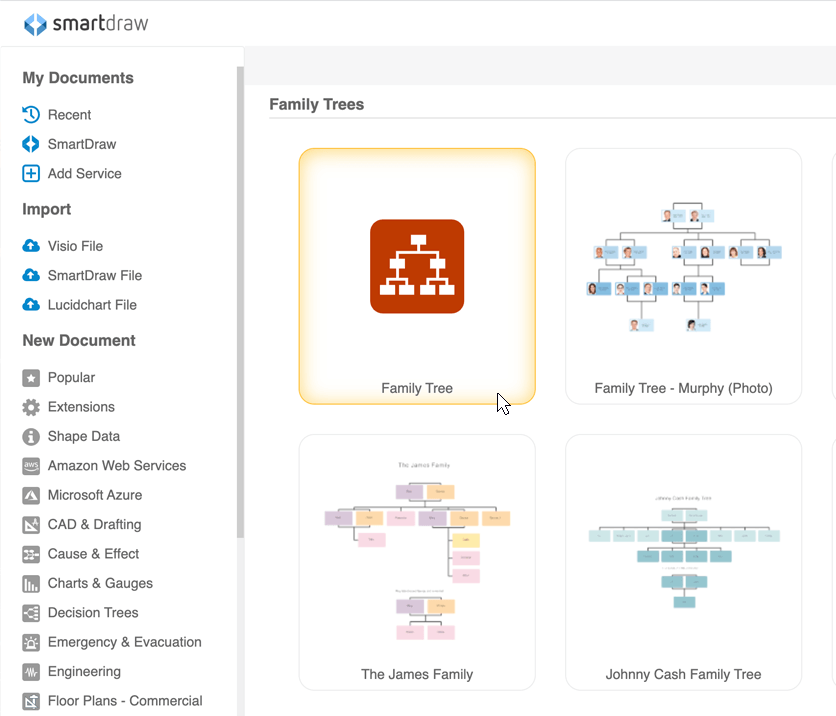Screen dimensions: 836x716
Task: Select the Family Tree - Murphy (Photo) template
Action: 683,276
